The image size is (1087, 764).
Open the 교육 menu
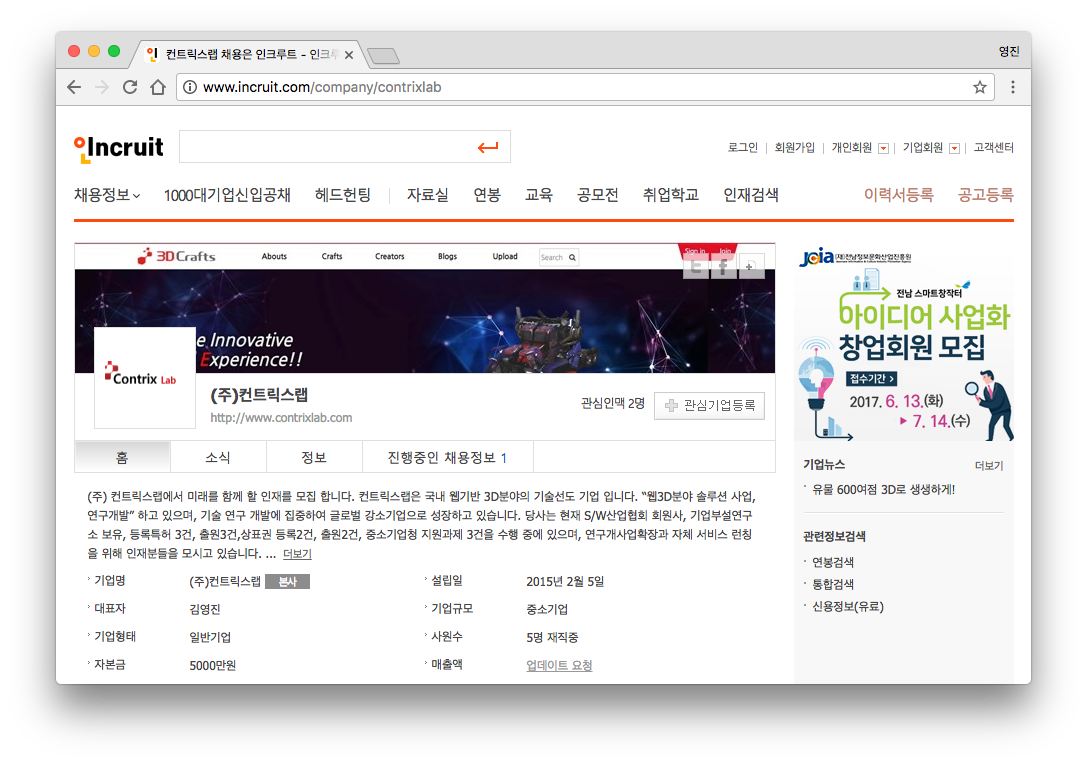point(539,195)
